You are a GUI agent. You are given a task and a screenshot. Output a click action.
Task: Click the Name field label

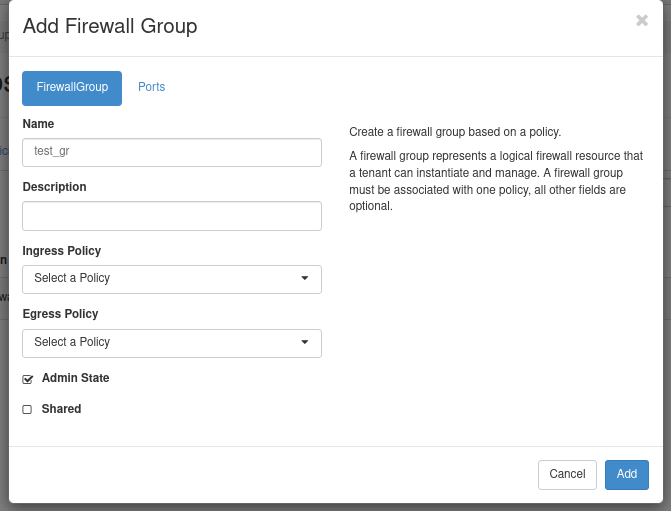click(38, 124)
